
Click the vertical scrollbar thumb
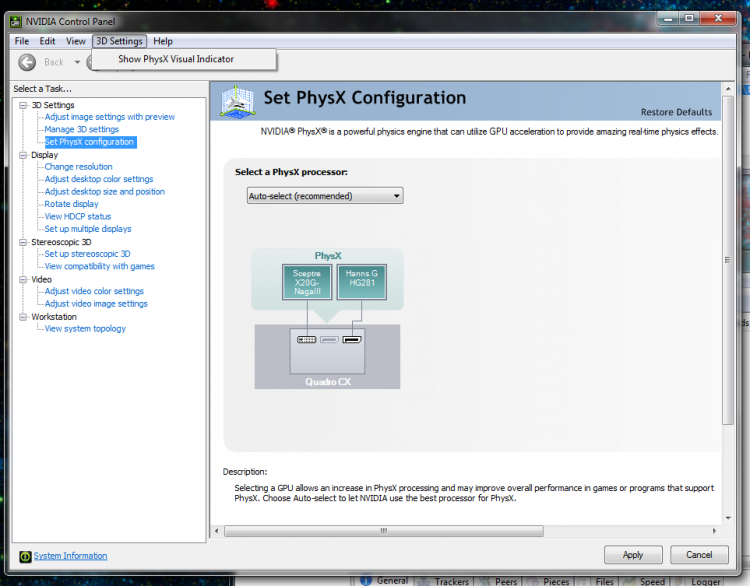tap(728, 260)
